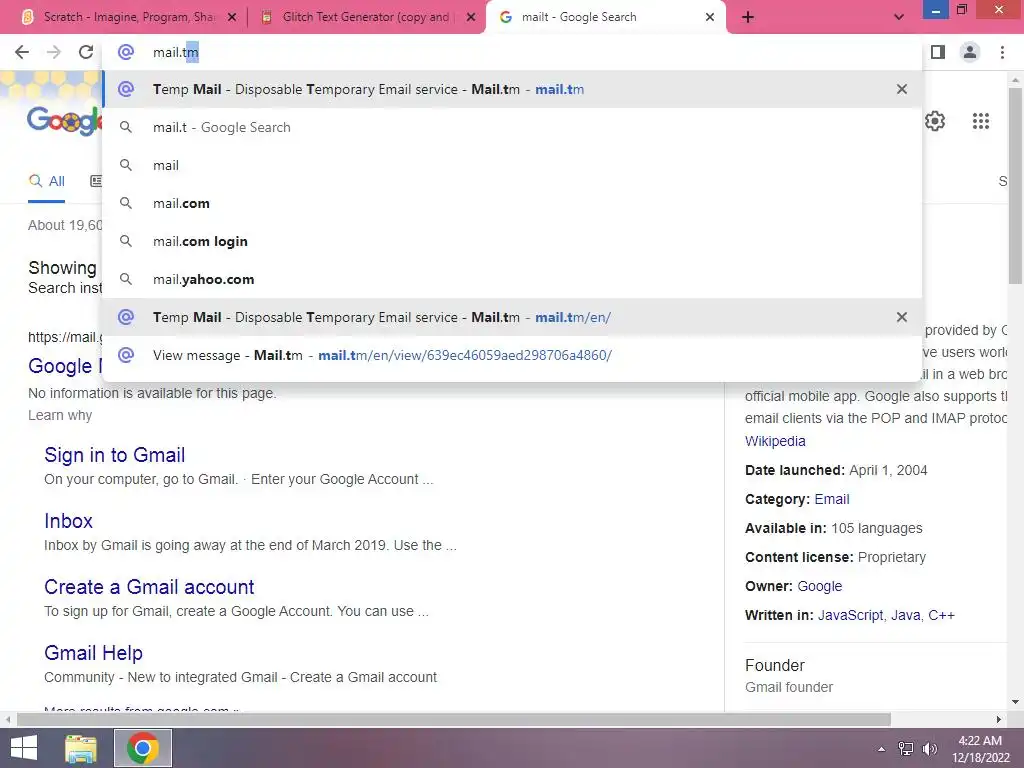Select the All search results tab
This screenshot has width=1024, height=768.
coord(46,181)
